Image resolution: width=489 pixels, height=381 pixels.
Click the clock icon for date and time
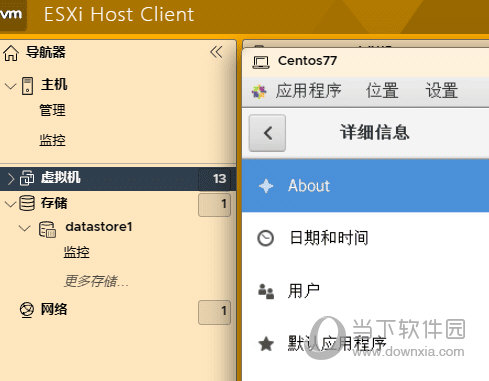pos(266,238)
